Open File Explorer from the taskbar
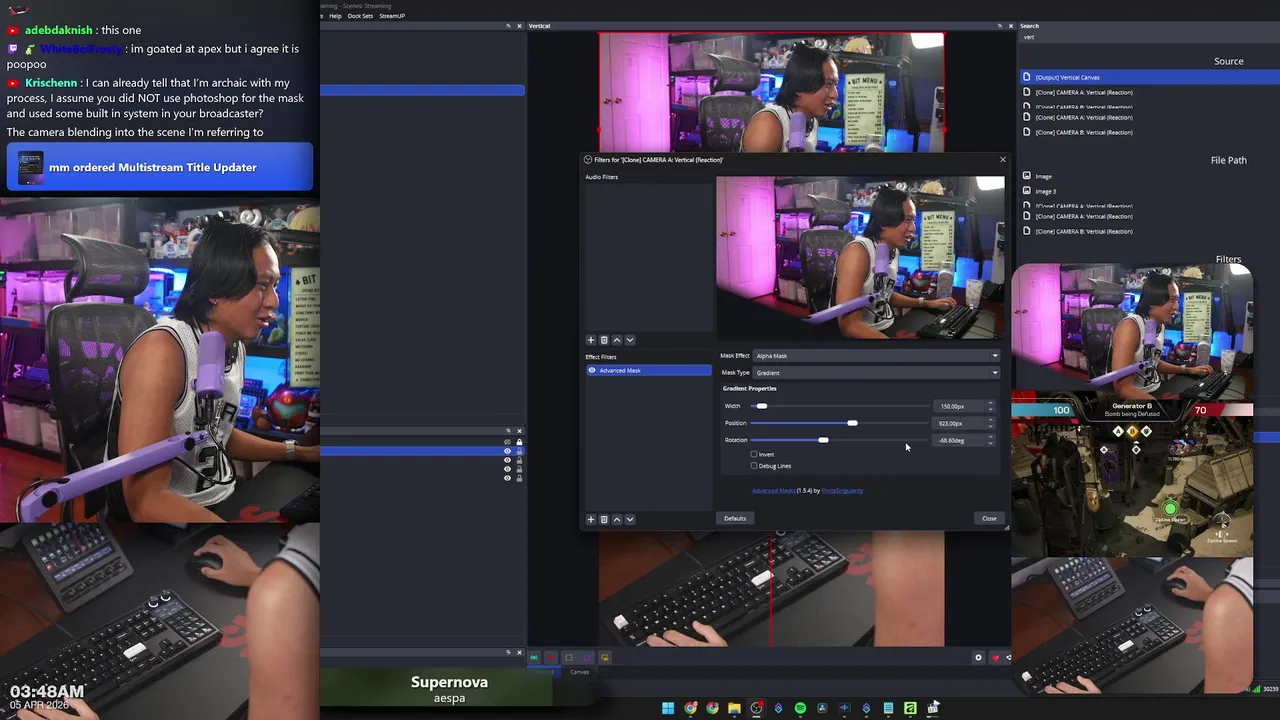 tap(734, 708)
